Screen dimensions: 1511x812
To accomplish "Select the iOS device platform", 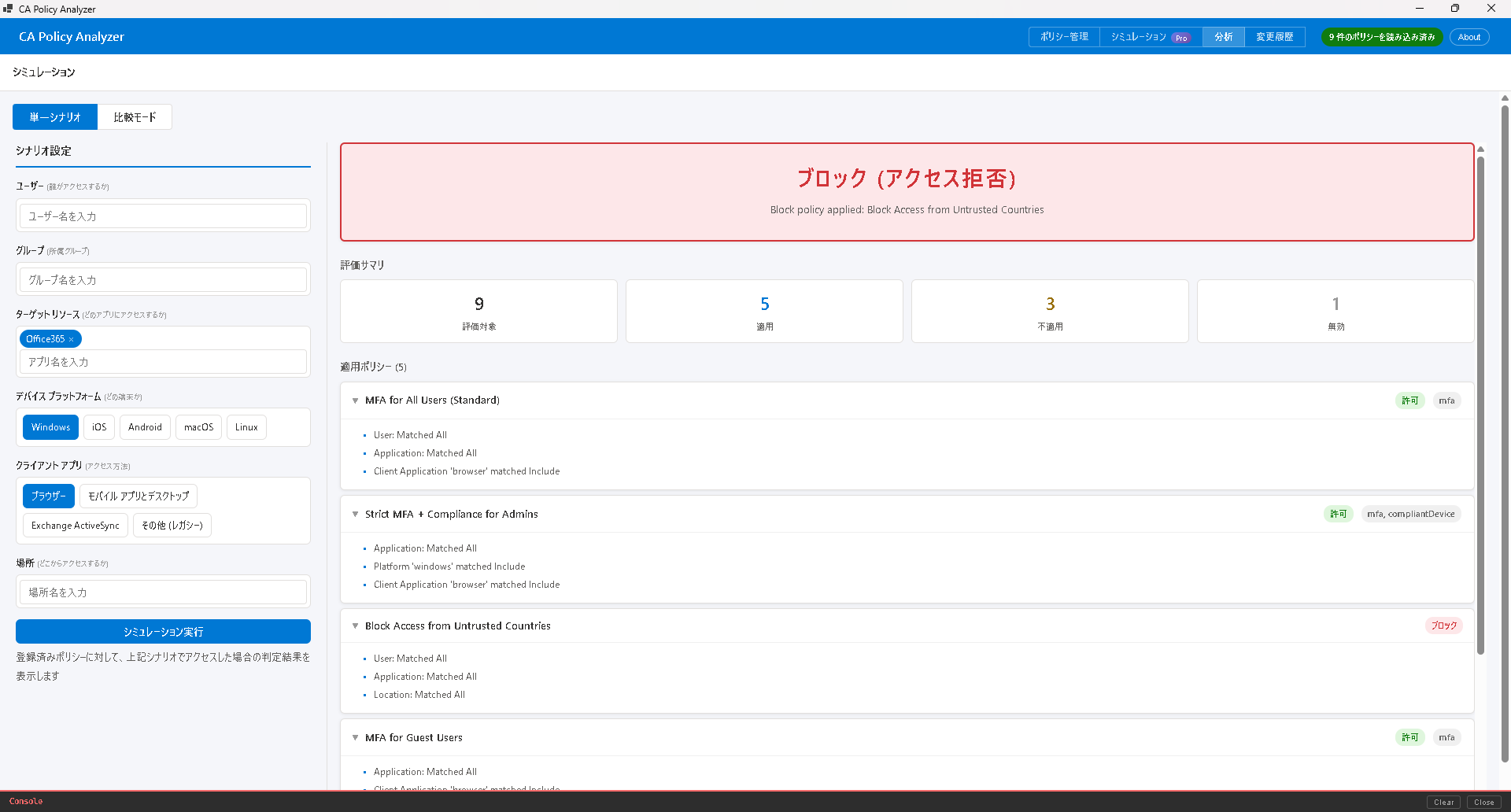I will tap(99, 427).
